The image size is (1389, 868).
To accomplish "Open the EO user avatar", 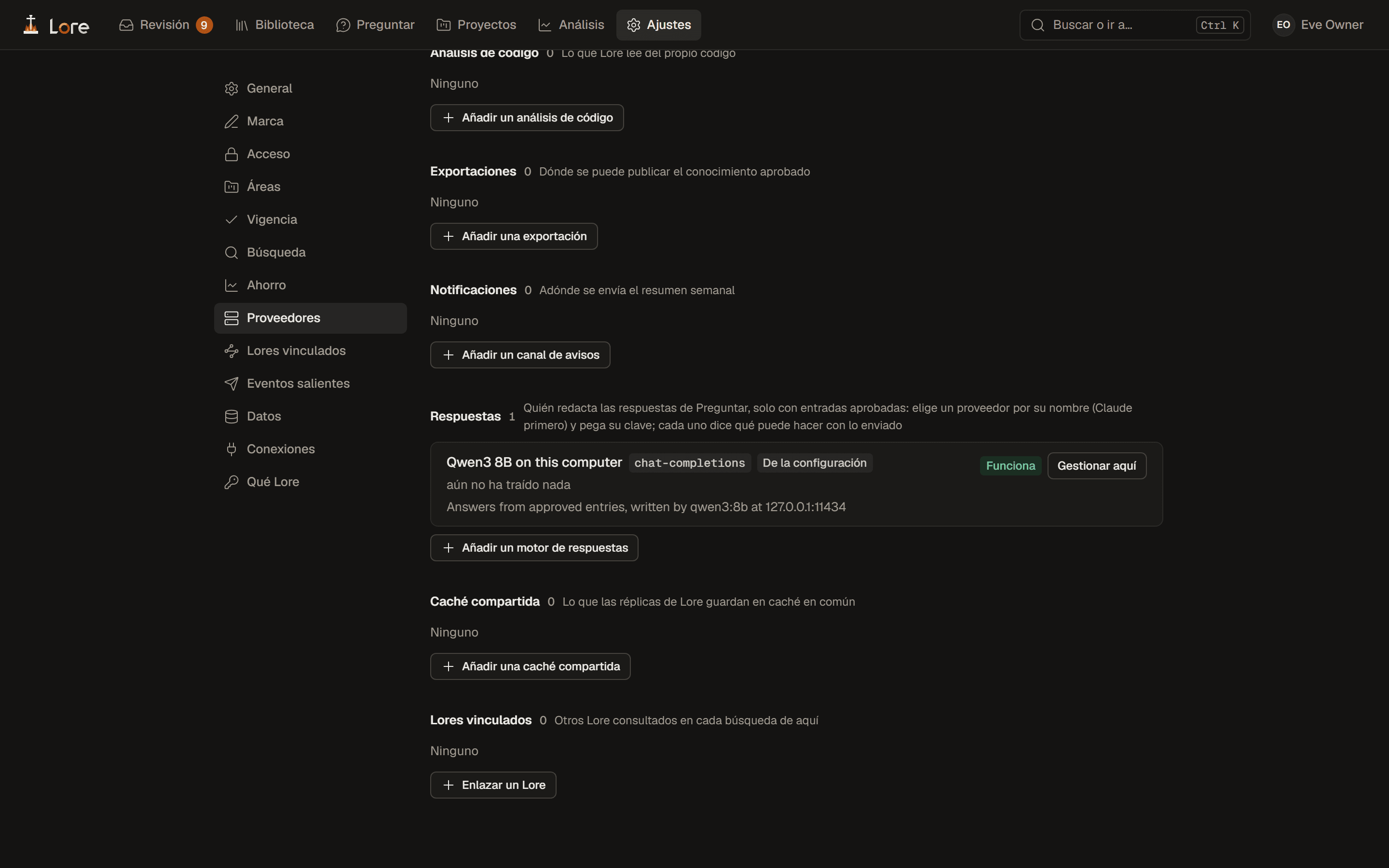I will [1283, 25].
